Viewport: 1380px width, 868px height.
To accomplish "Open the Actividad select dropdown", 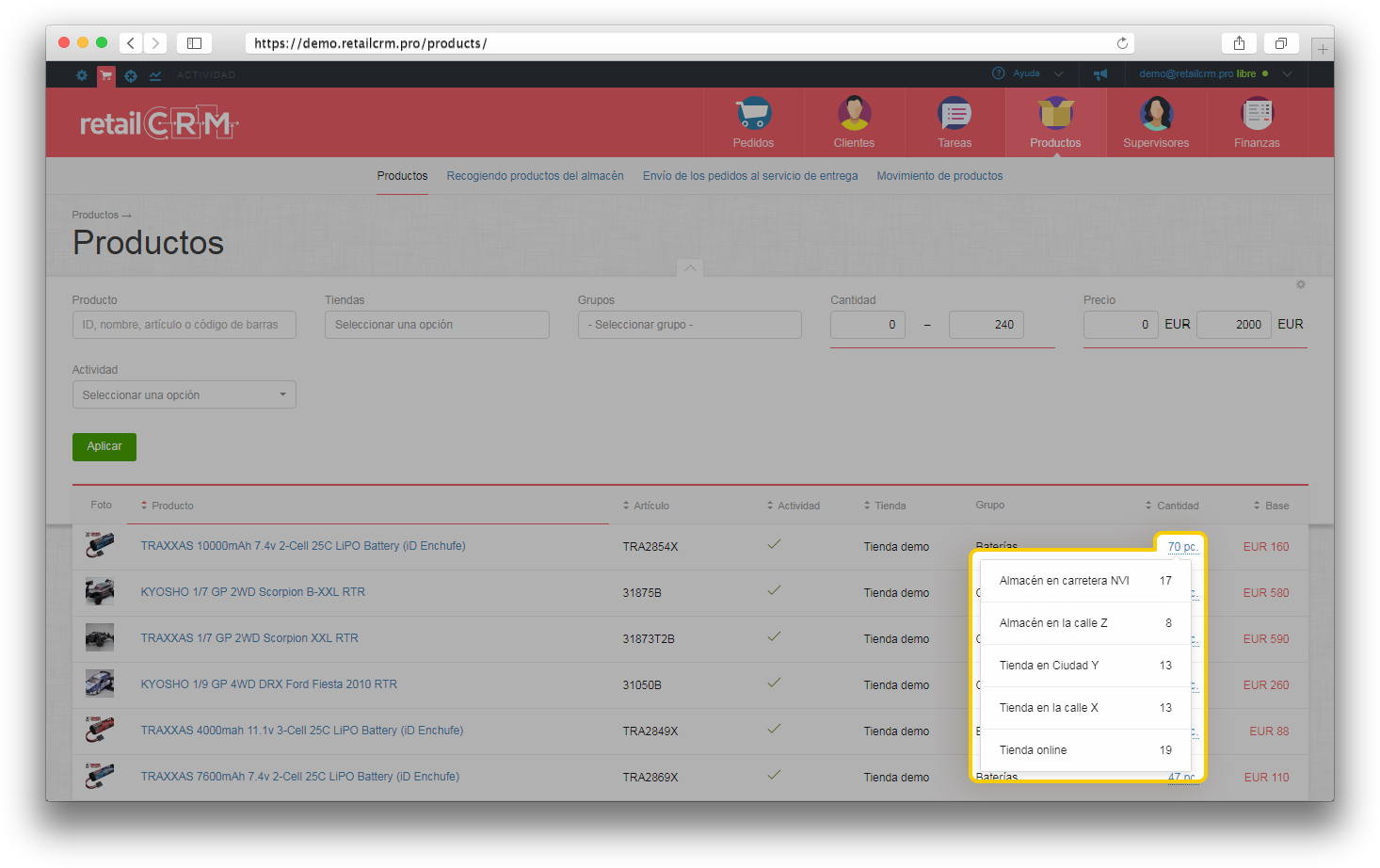I will tap(185, 394).
